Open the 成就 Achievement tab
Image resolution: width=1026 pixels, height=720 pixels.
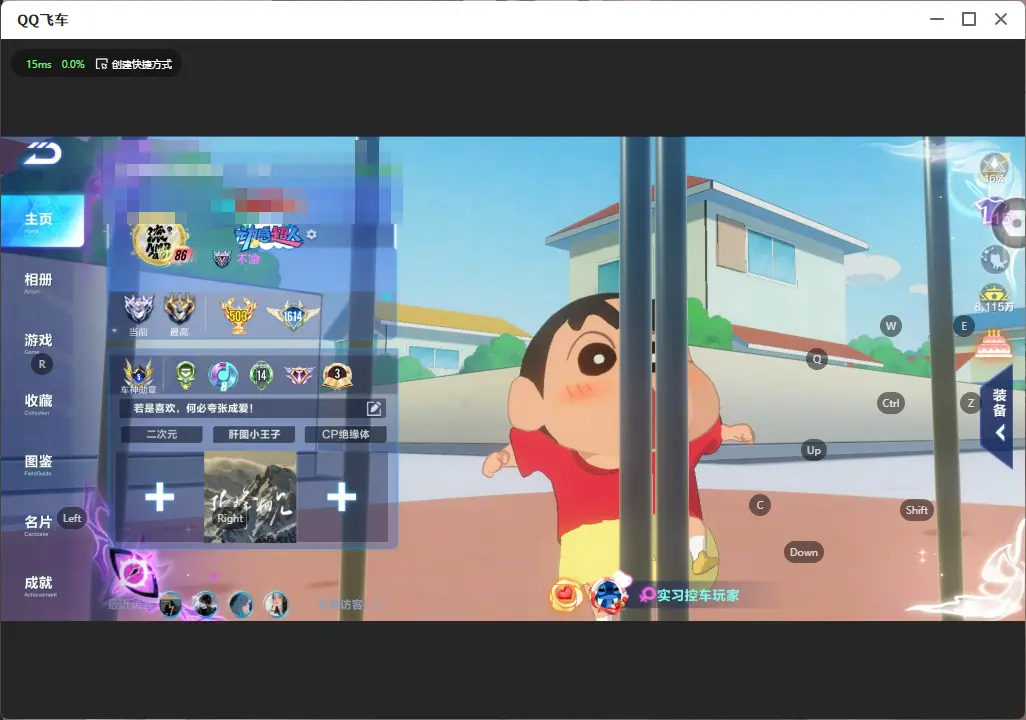point(38,585)
